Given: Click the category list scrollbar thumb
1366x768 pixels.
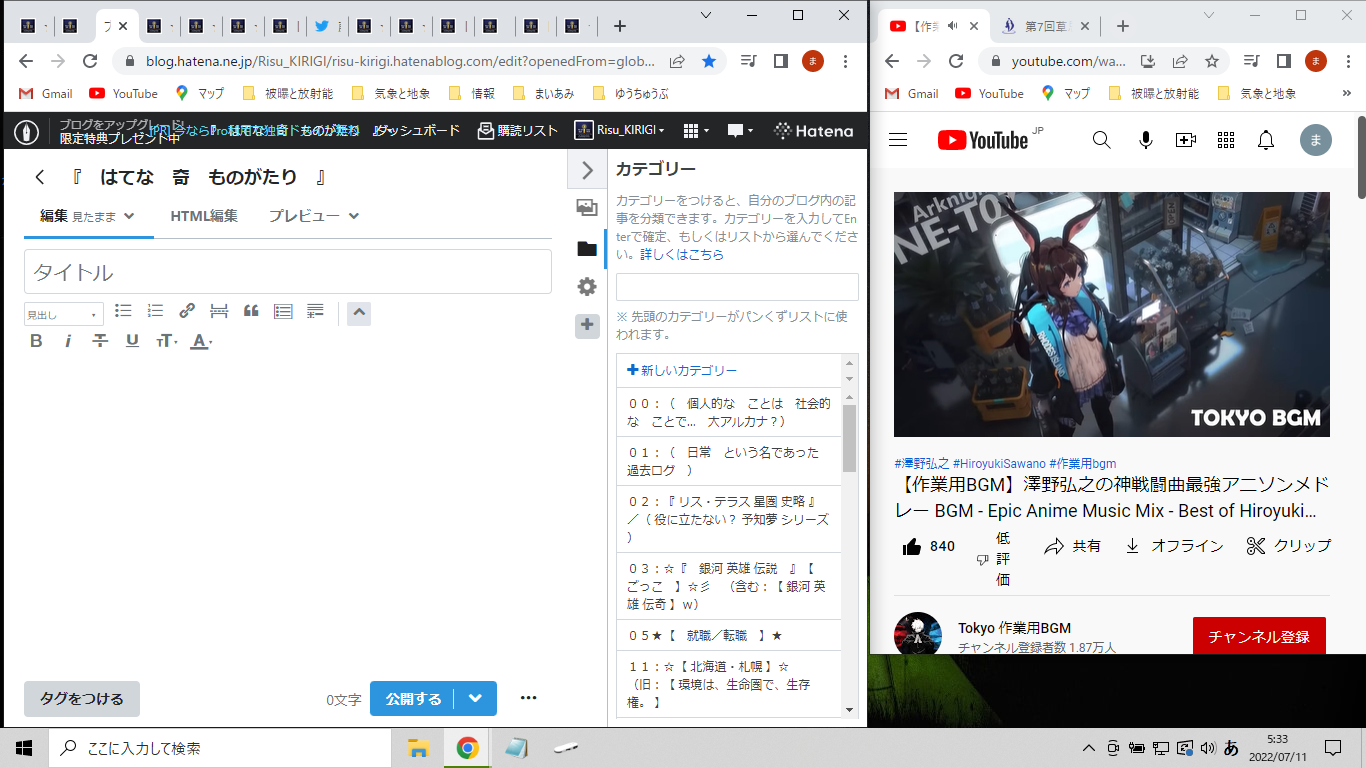Looking at the screenshot, I should (x=850, y=438).
